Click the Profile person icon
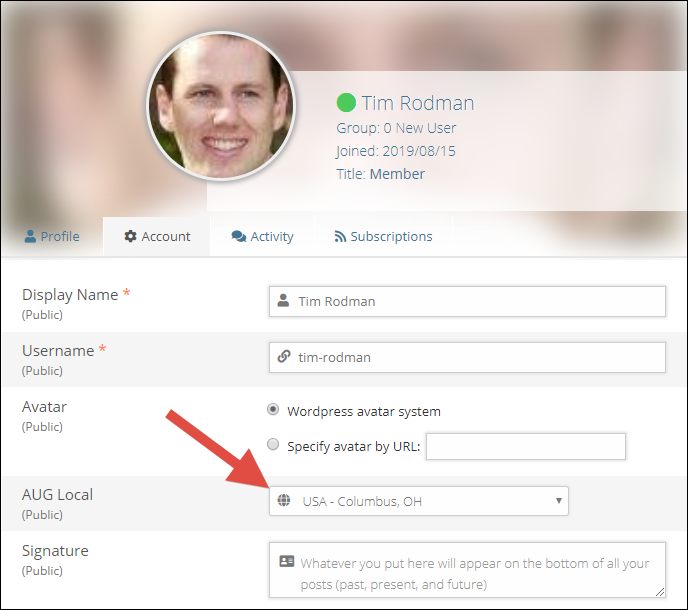Viewport: 688px width, 610px height. click(30, 237)
